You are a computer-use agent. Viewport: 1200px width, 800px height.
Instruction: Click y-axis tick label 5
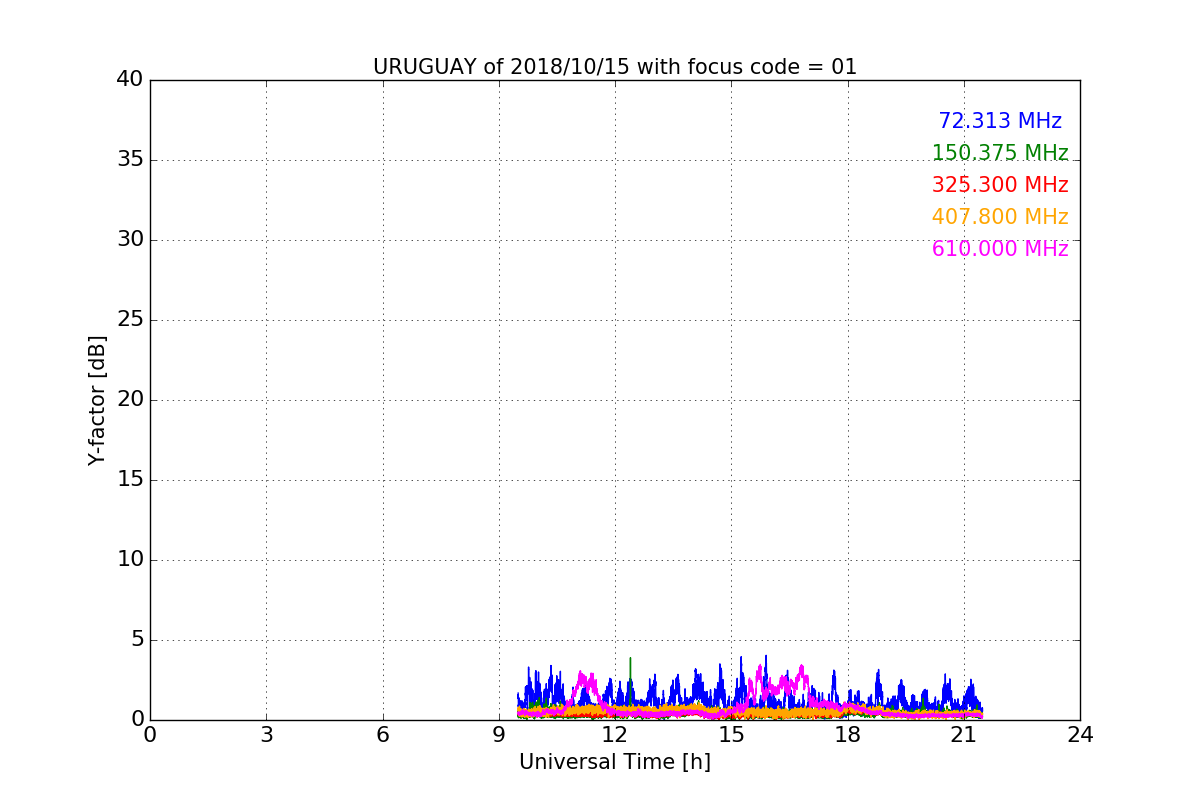click(x=136, y=640)
